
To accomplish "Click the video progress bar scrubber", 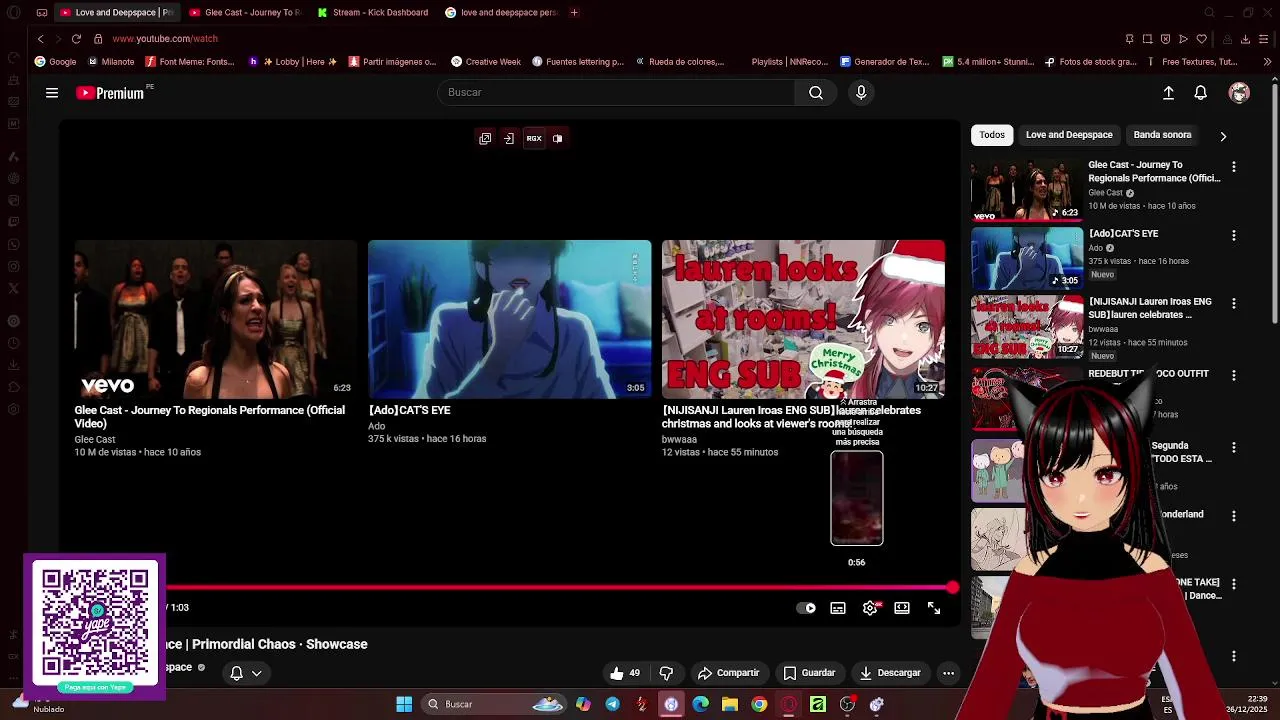I will pyautogui.click(x=953, y=588).
